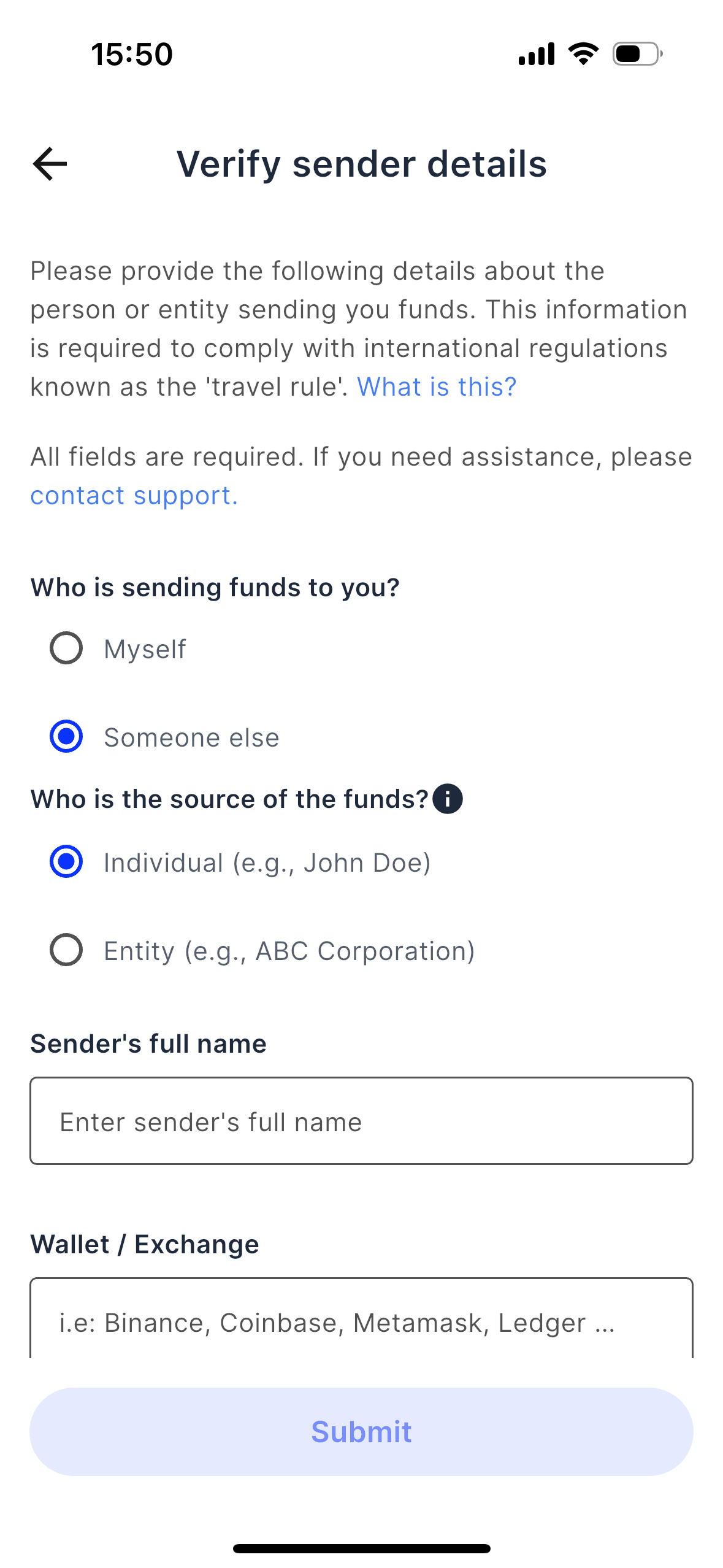723x1568 pixels.
Task: Focus the sender's full name field
Action: point(361,1121)
